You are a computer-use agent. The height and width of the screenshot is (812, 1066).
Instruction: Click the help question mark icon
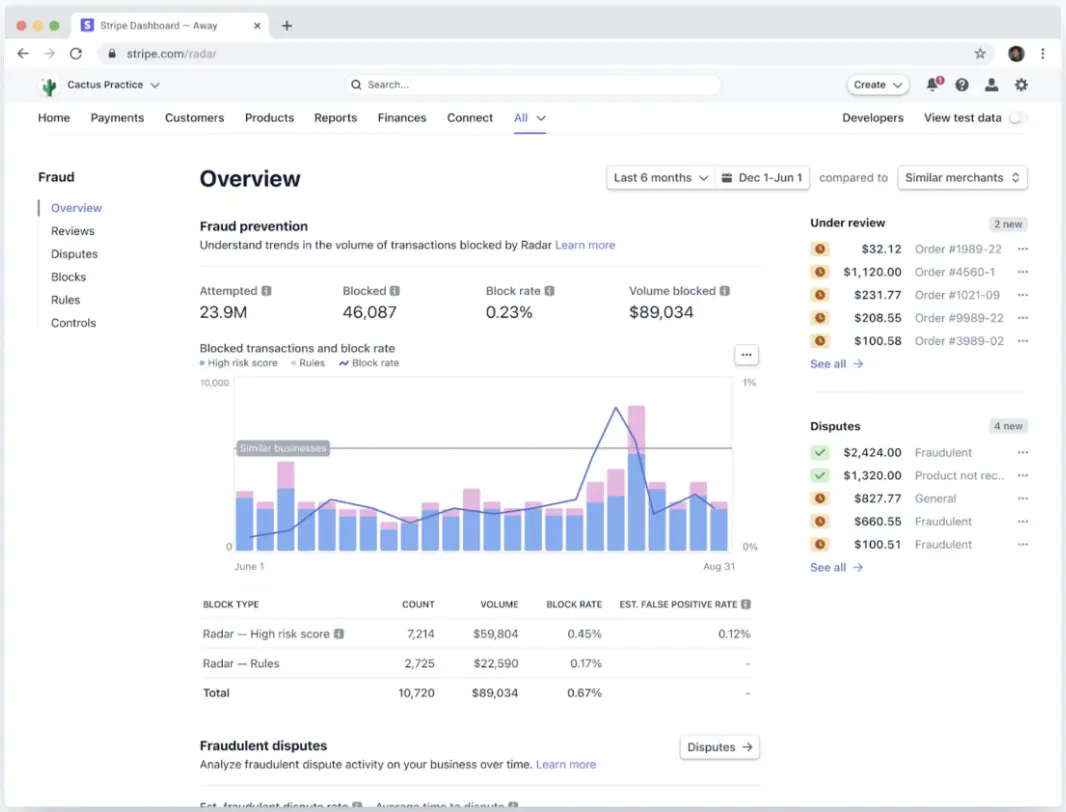962,85
